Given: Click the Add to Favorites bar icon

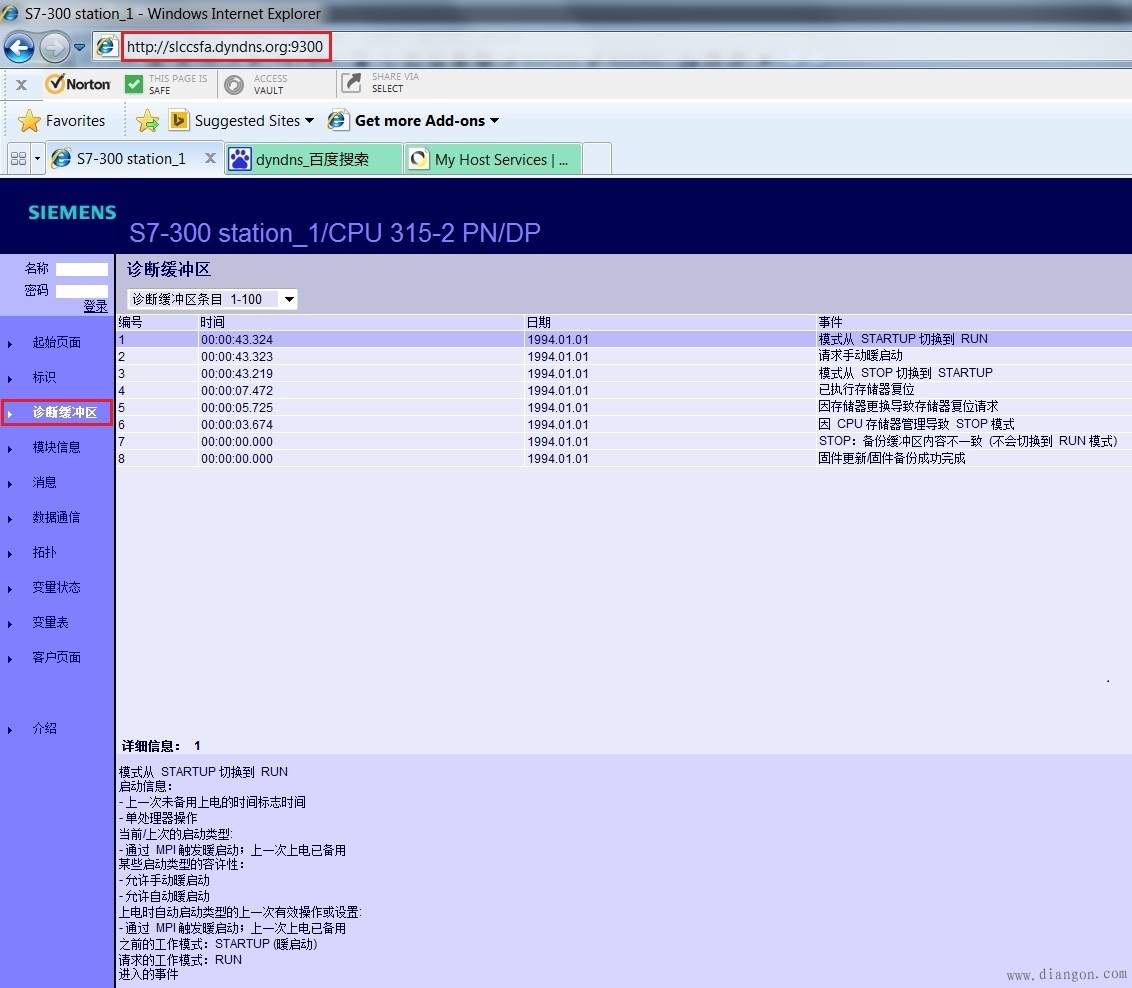Looking at the screenshot, I should pyautogui.click(x=147, y=121).
